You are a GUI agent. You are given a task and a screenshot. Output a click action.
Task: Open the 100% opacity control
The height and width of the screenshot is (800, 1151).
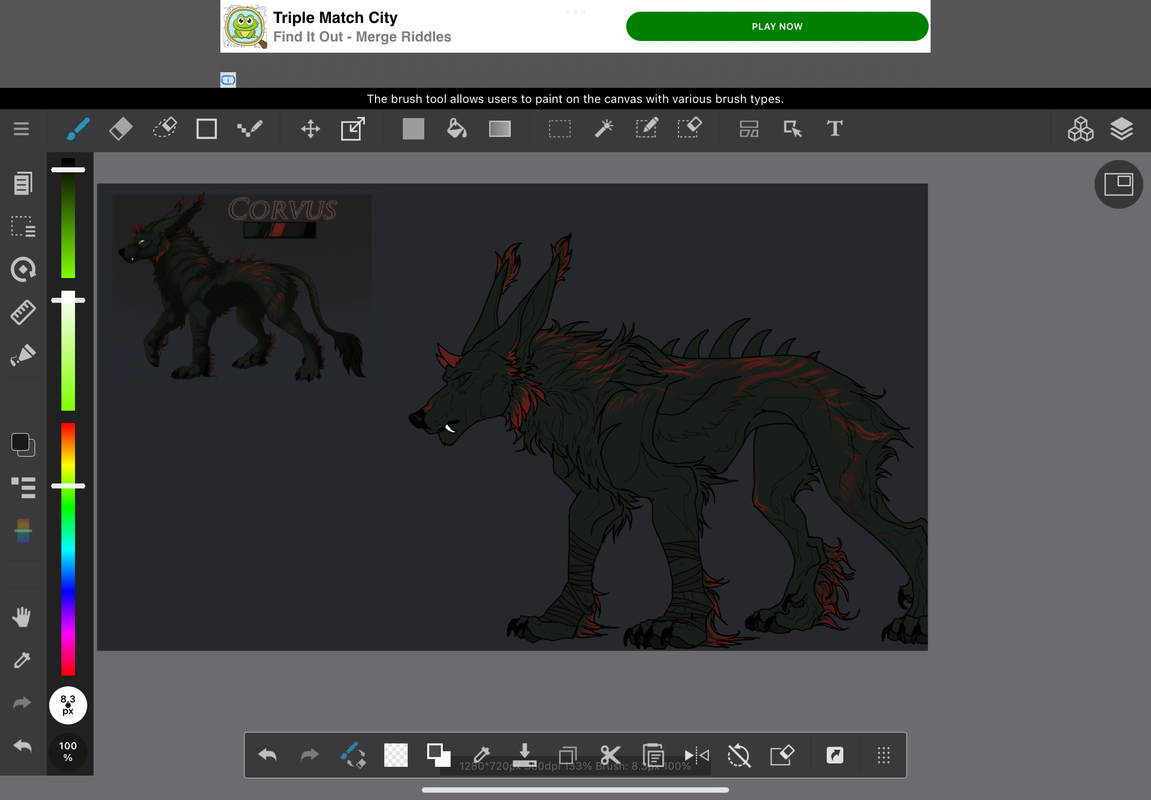tap(68, 751)
